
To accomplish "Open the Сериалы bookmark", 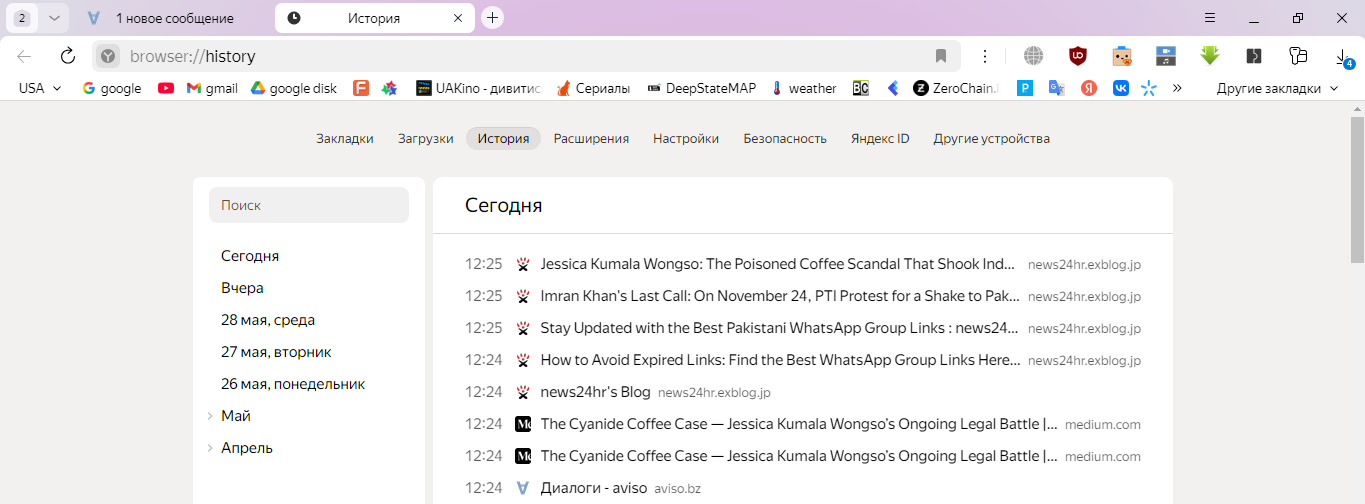I will (593, 88).
